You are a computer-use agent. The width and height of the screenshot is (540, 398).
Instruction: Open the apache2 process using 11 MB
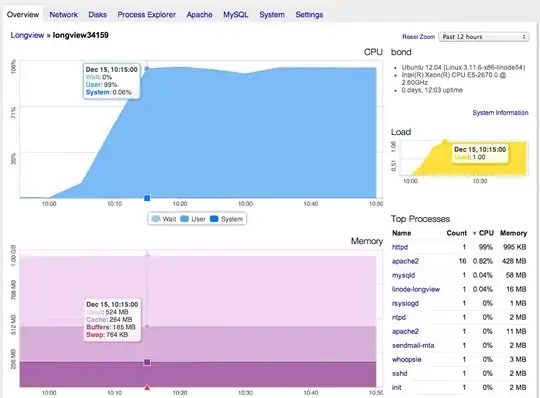(x=405, y=332)
